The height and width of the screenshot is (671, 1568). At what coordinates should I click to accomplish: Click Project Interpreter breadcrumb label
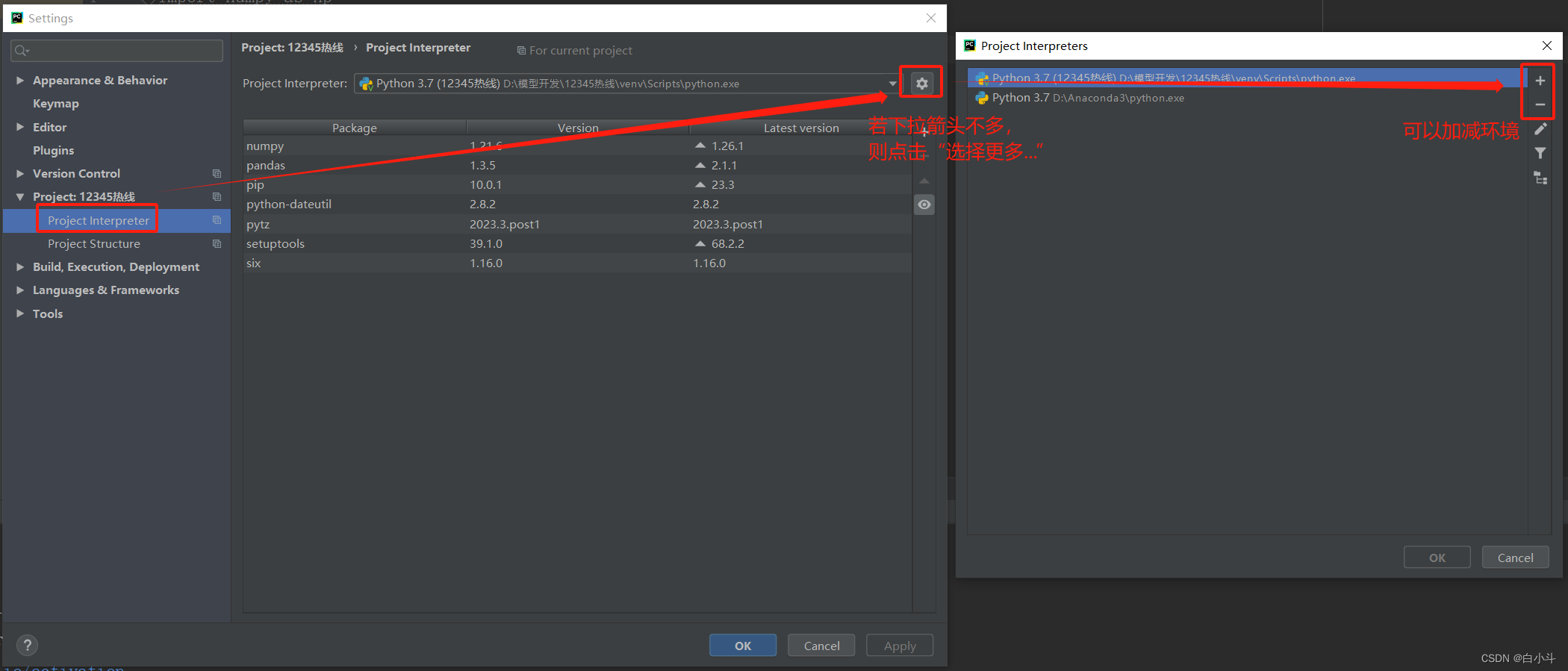(418, 48)
